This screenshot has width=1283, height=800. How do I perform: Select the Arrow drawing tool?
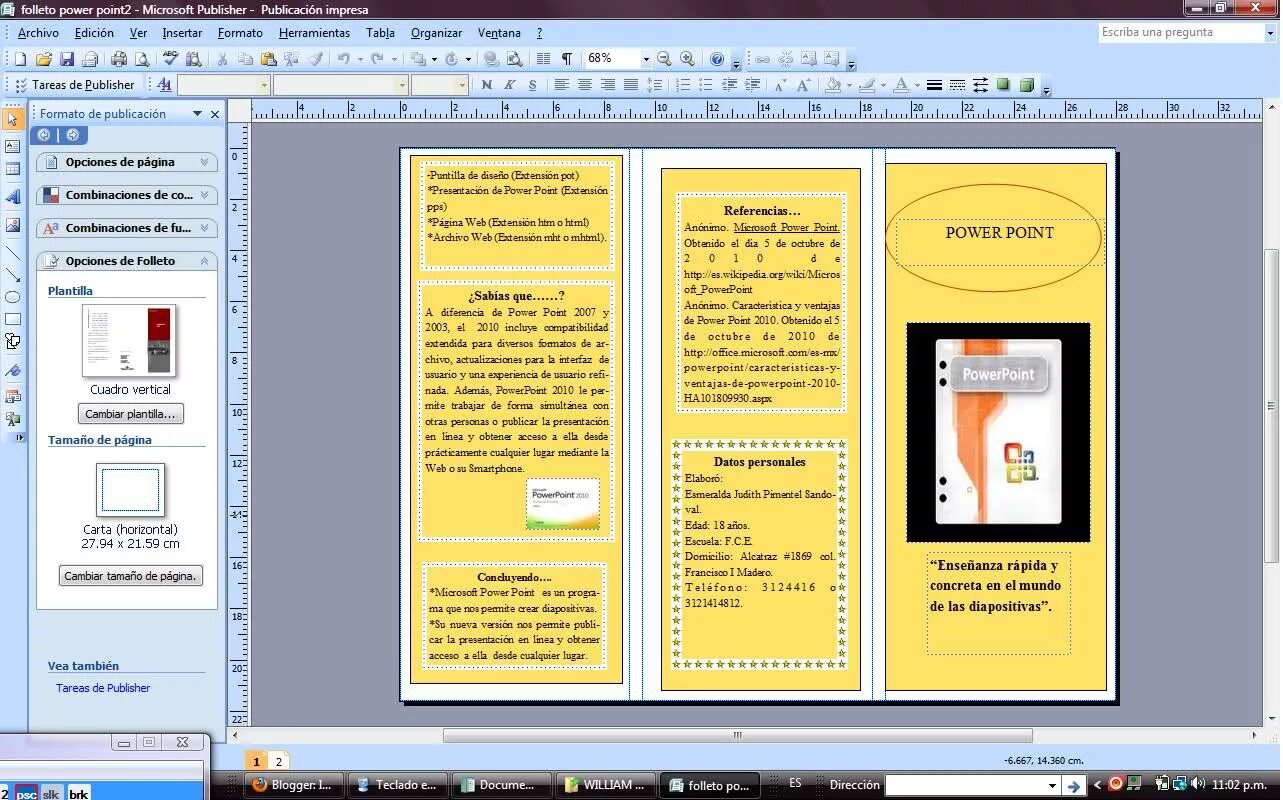pos(12,274)
